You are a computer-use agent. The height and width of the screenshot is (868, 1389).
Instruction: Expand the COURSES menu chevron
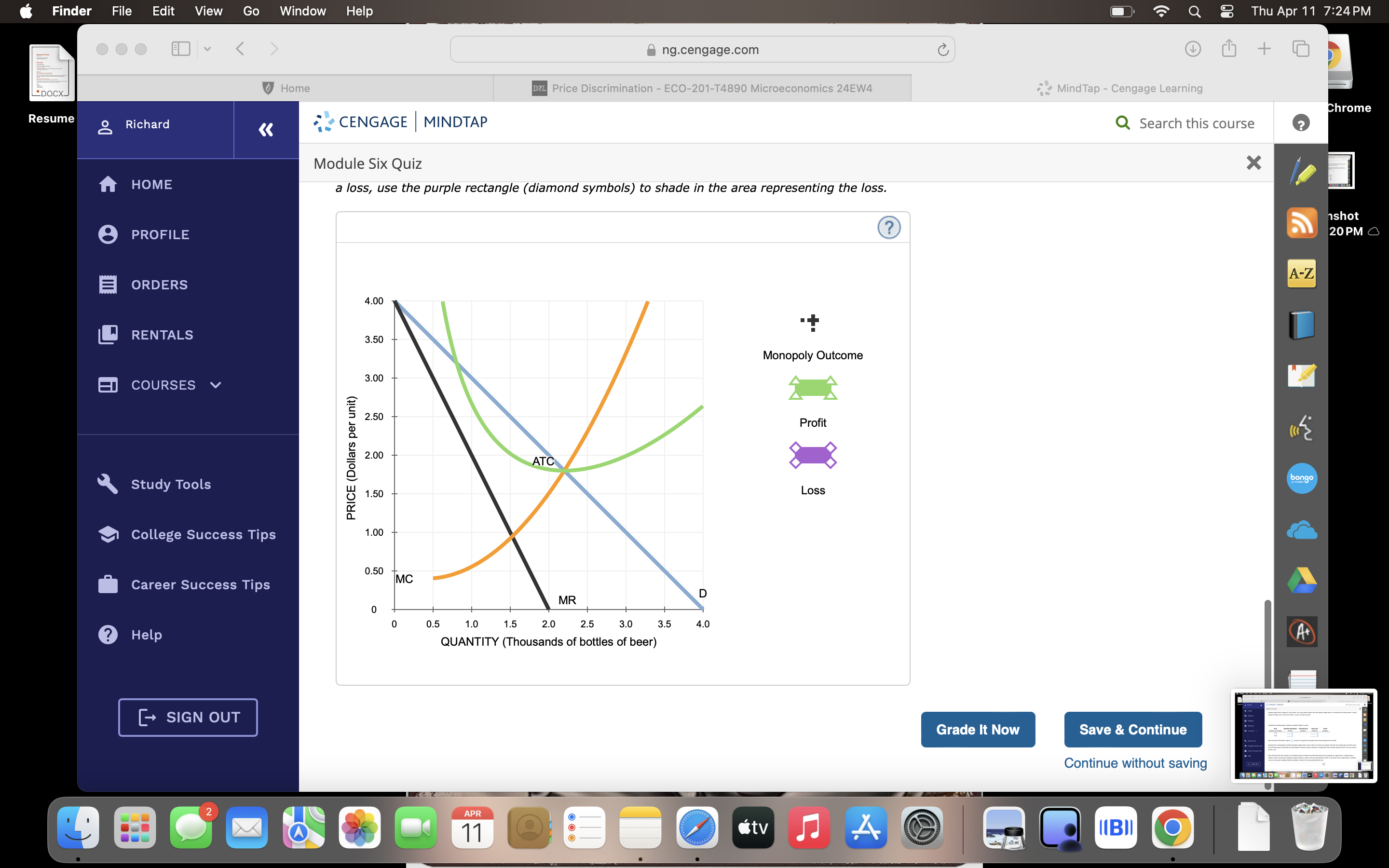point(216,385)
